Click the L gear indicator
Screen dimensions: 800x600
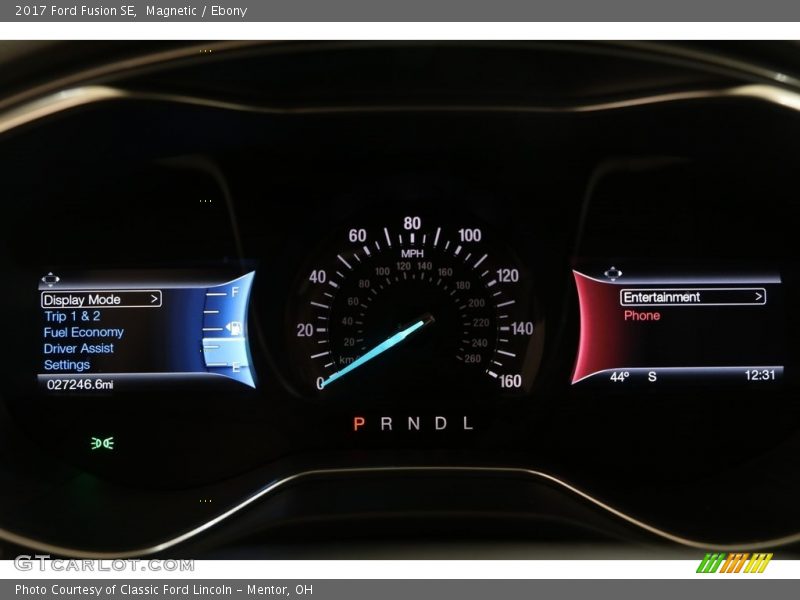coord(467,423)
